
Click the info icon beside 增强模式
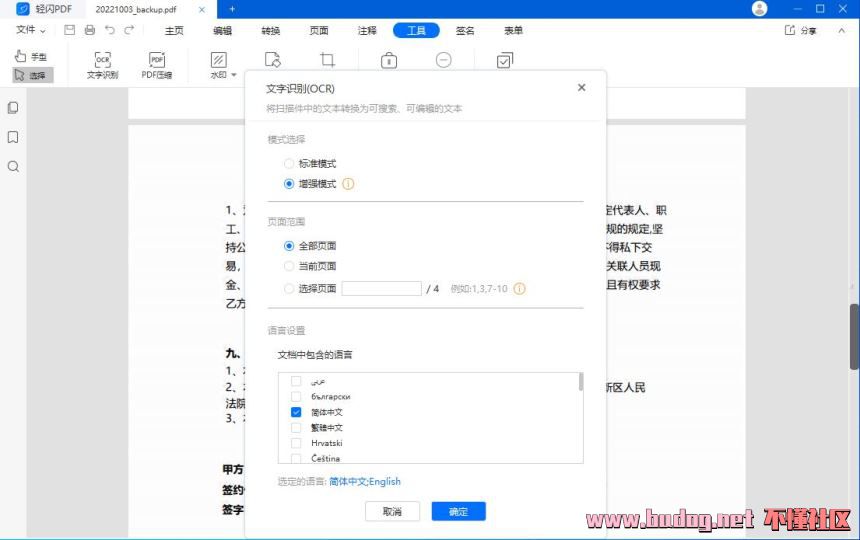[x=348, y=184]
